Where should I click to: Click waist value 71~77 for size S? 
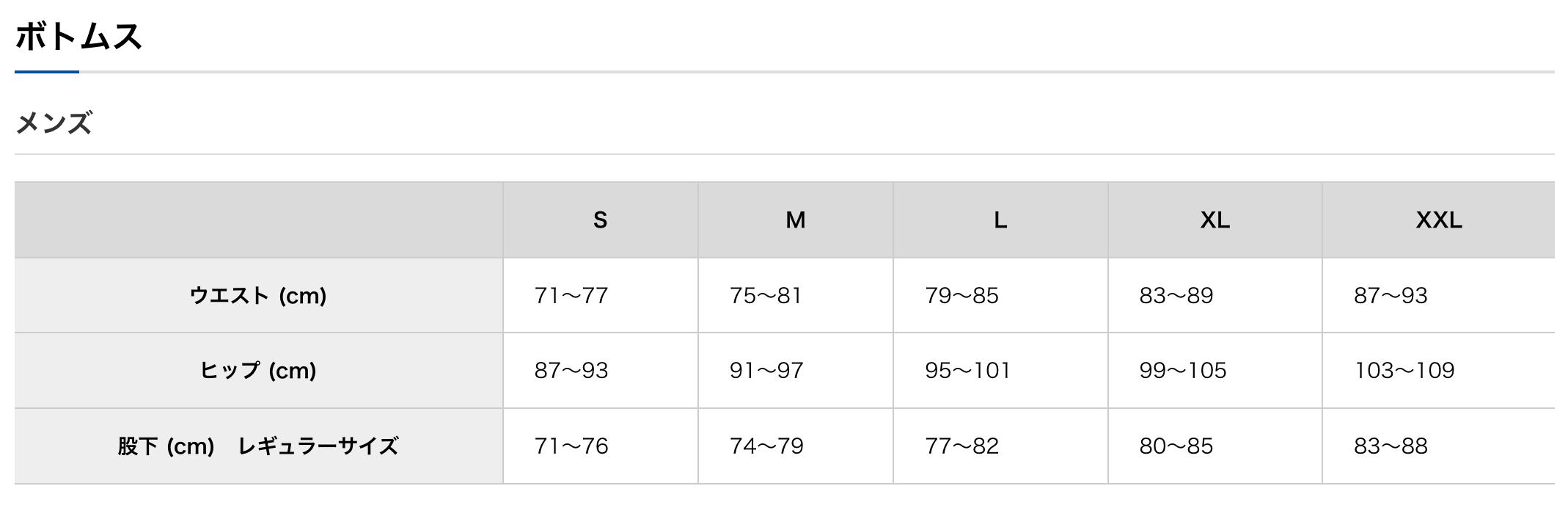coord(571,296)
